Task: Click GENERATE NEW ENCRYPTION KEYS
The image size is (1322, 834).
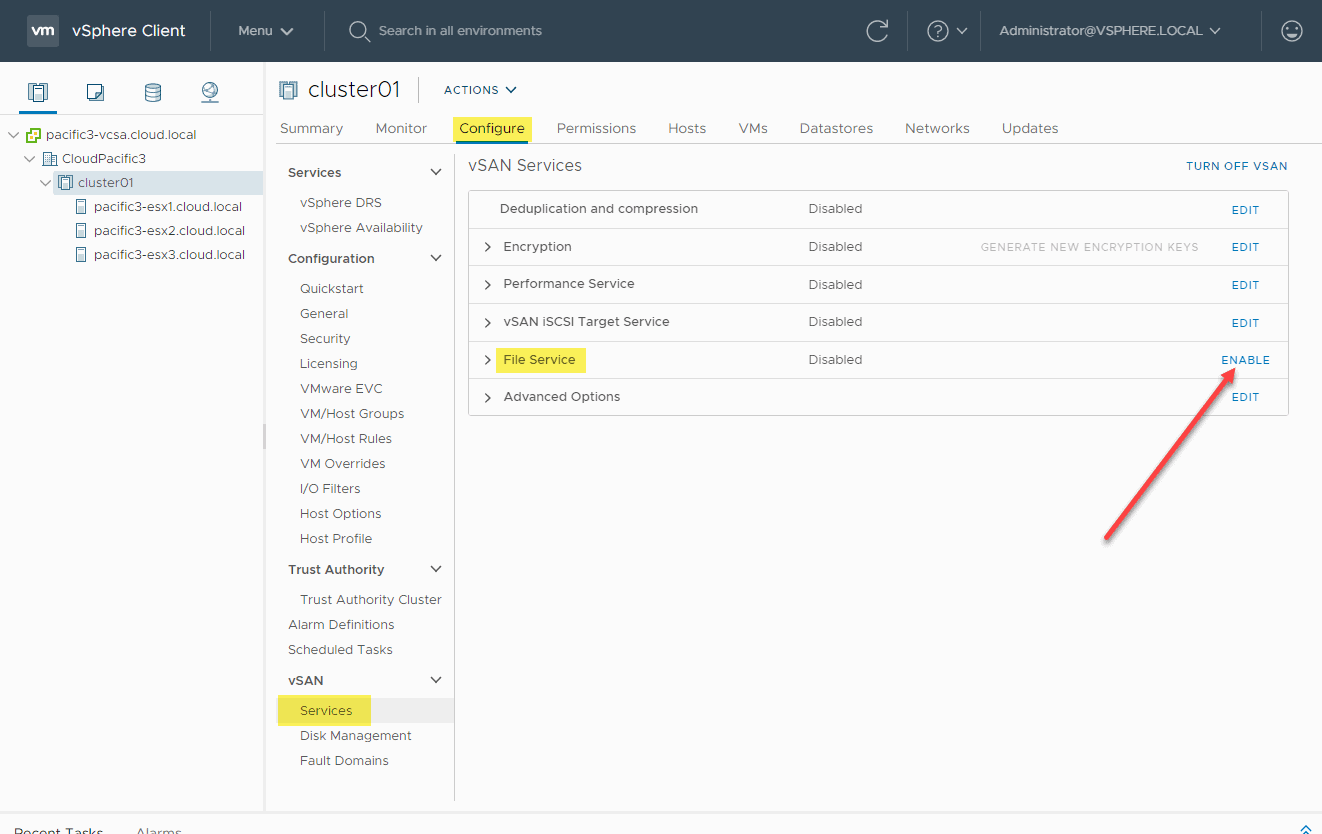Action: coord(1089,247)
